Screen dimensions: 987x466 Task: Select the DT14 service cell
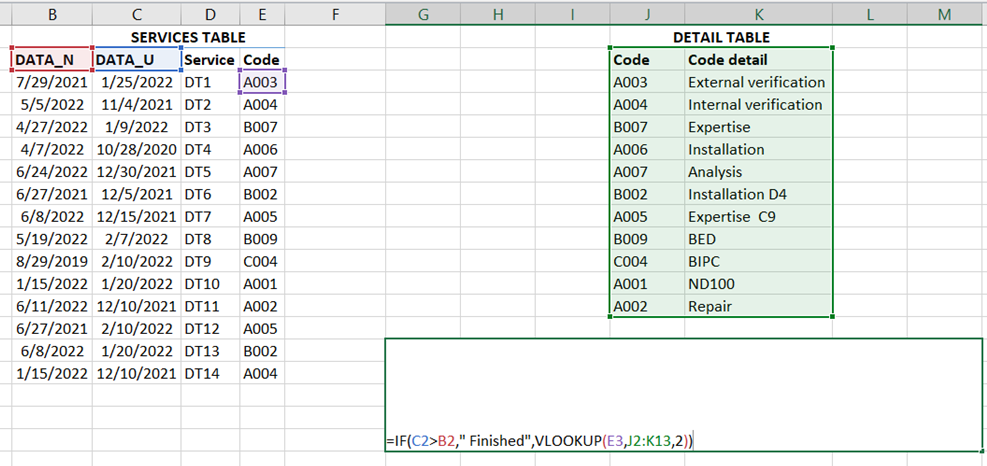[x=210, y=373]
